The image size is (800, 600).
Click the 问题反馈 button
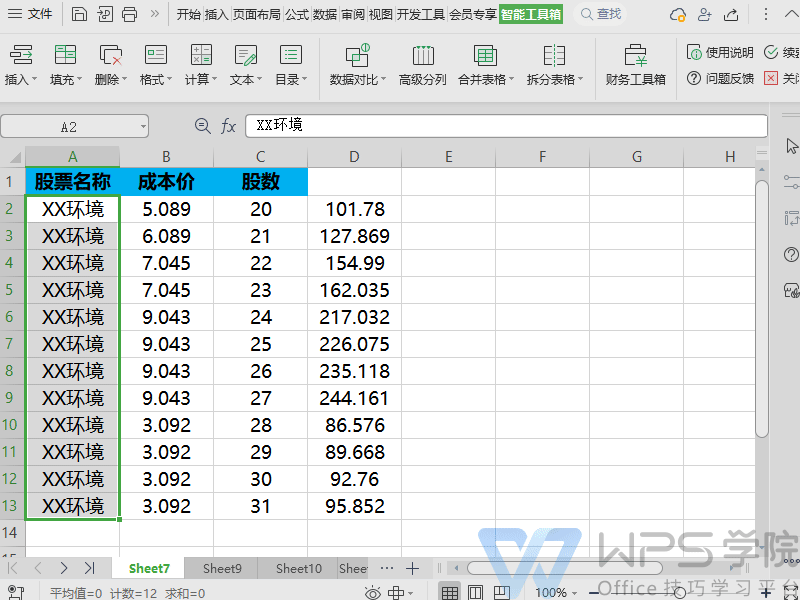click(x=720, y=78)
